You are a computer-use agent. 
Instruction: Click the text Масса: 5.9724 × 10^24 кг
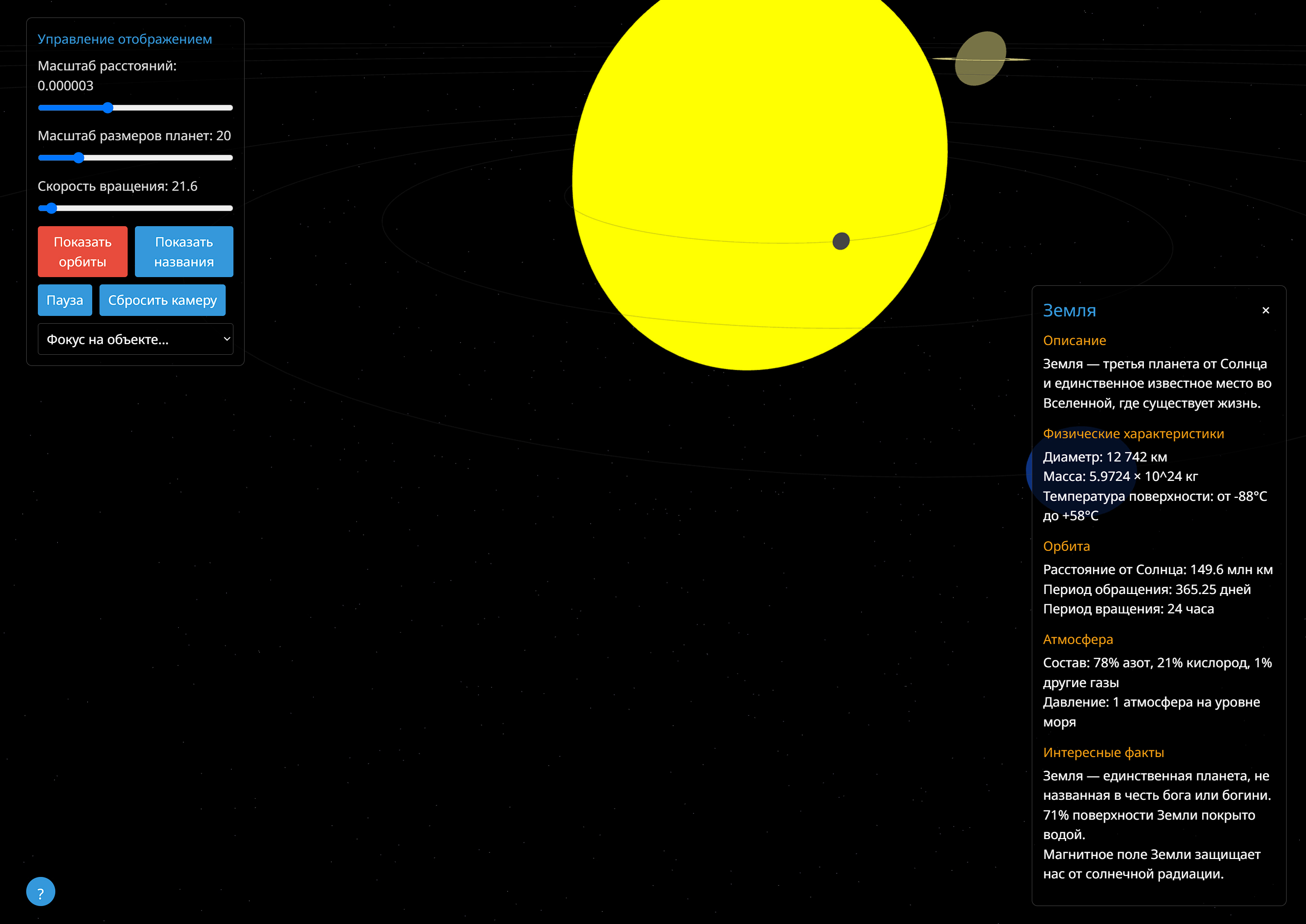(x=1120, y=476)
